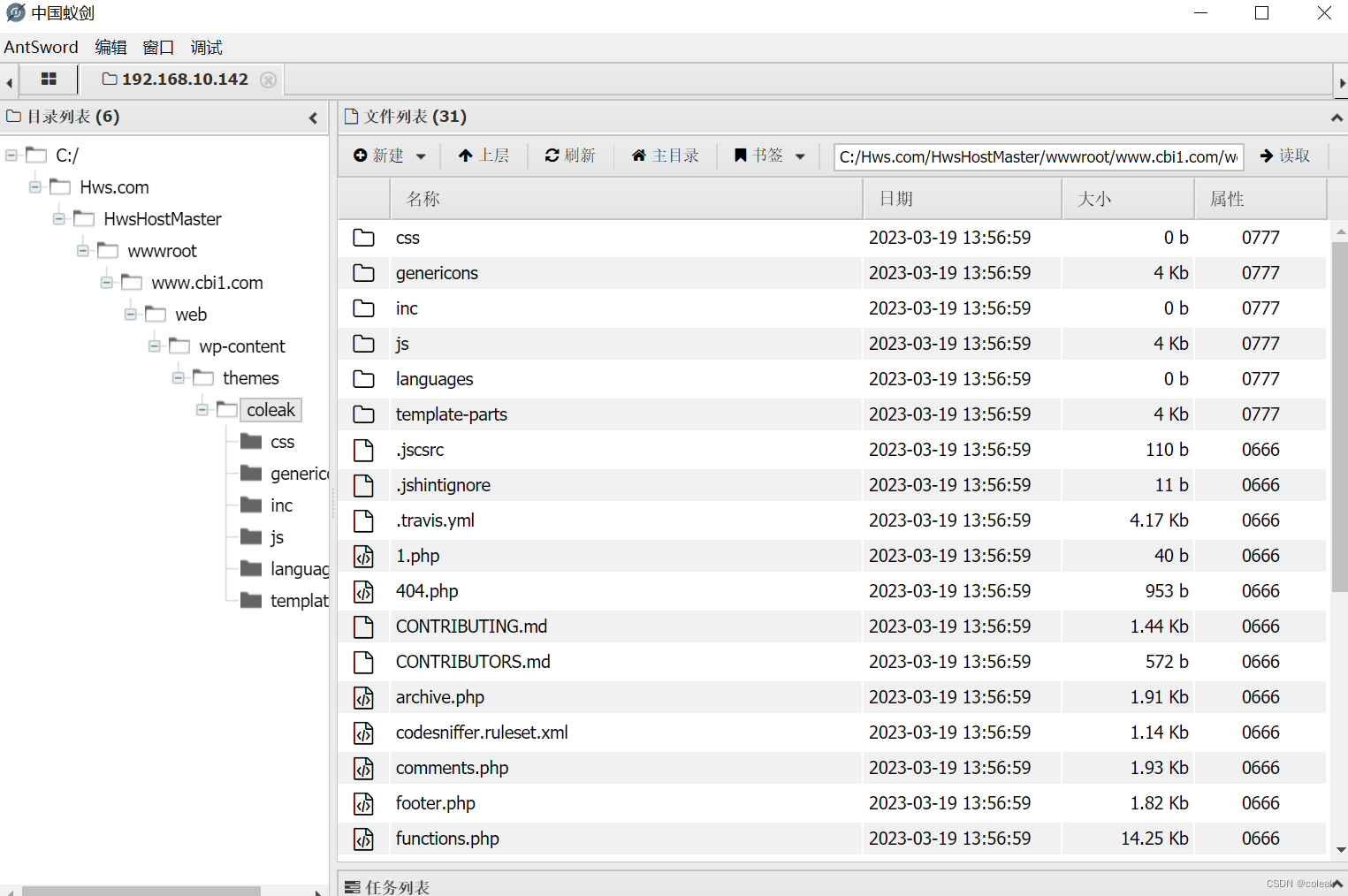Select wwwroot in the directory tree
Viewport: 1348px width, 896px height.
click(x=162, y=250)
